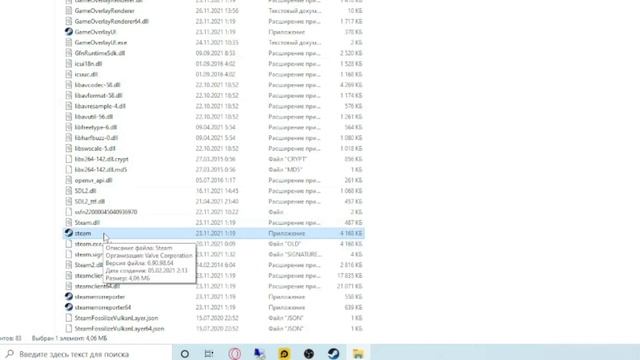Click the file icon of libfreetype-6.dll
The width and height of the screenshot is (640, 360).
[x=69, y=127]
